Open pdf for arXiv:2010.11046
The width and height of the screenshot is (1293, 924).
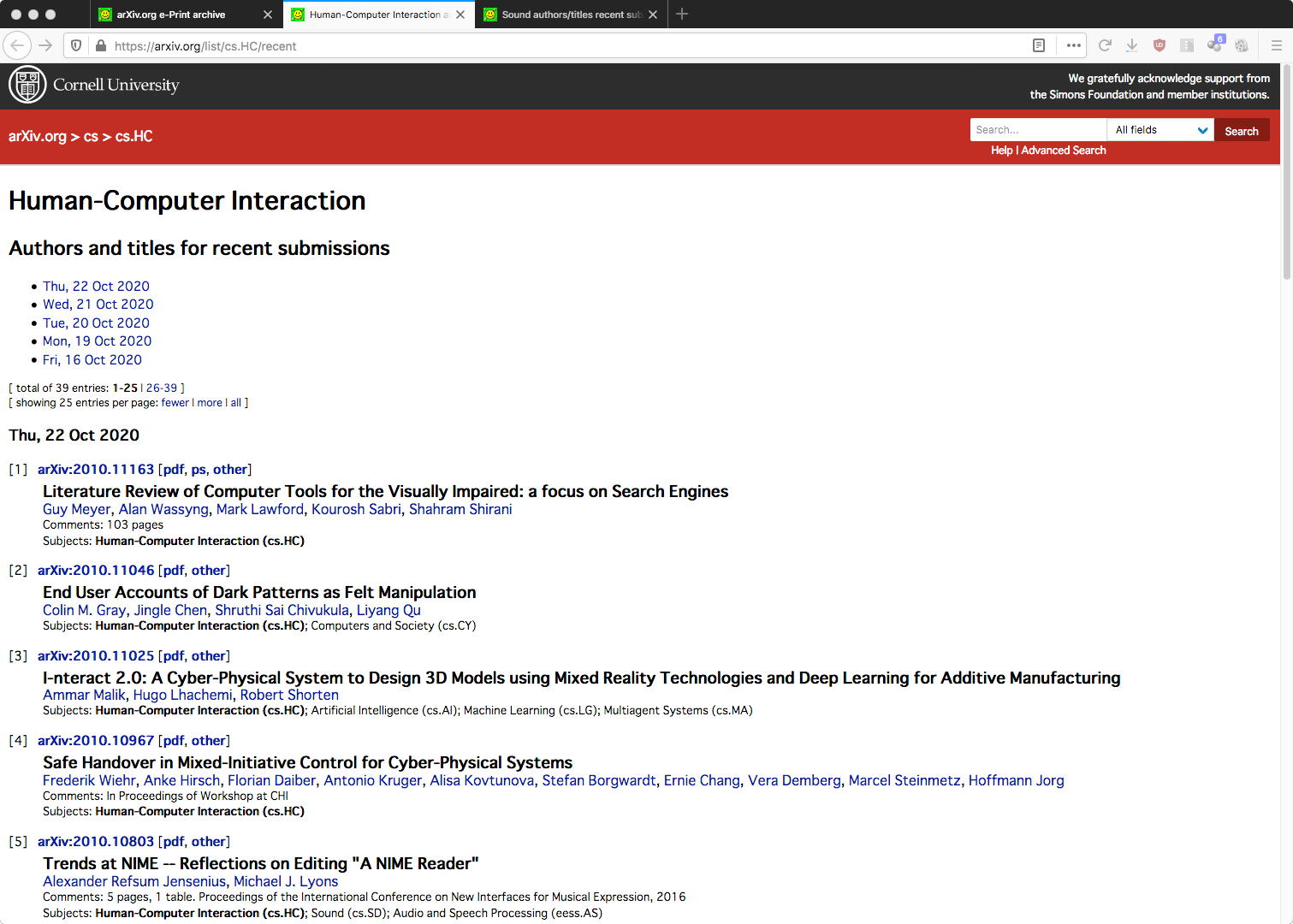[x=174, y=570]
